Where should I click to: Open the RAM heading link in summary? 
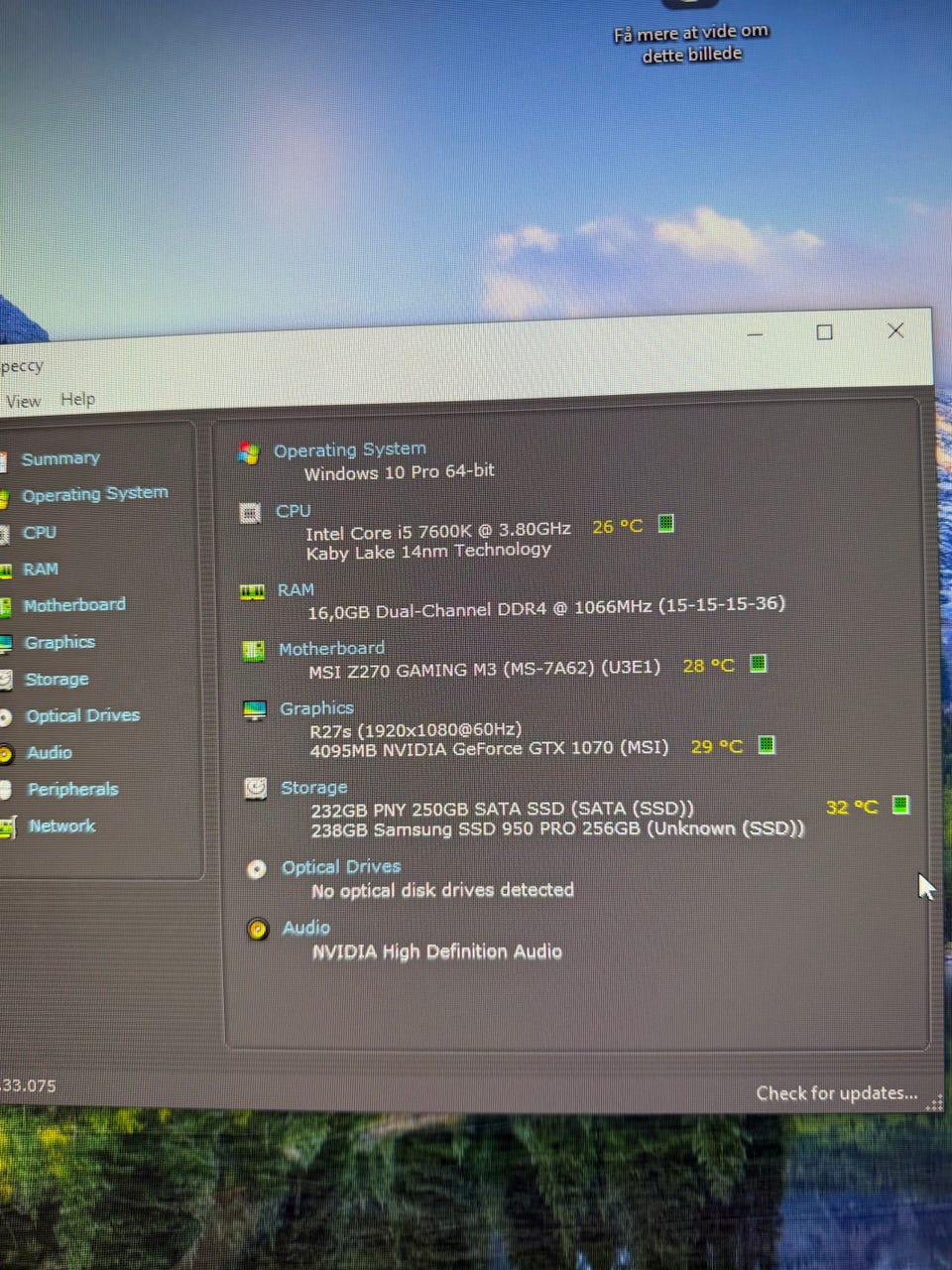click(x=296, y=590)
